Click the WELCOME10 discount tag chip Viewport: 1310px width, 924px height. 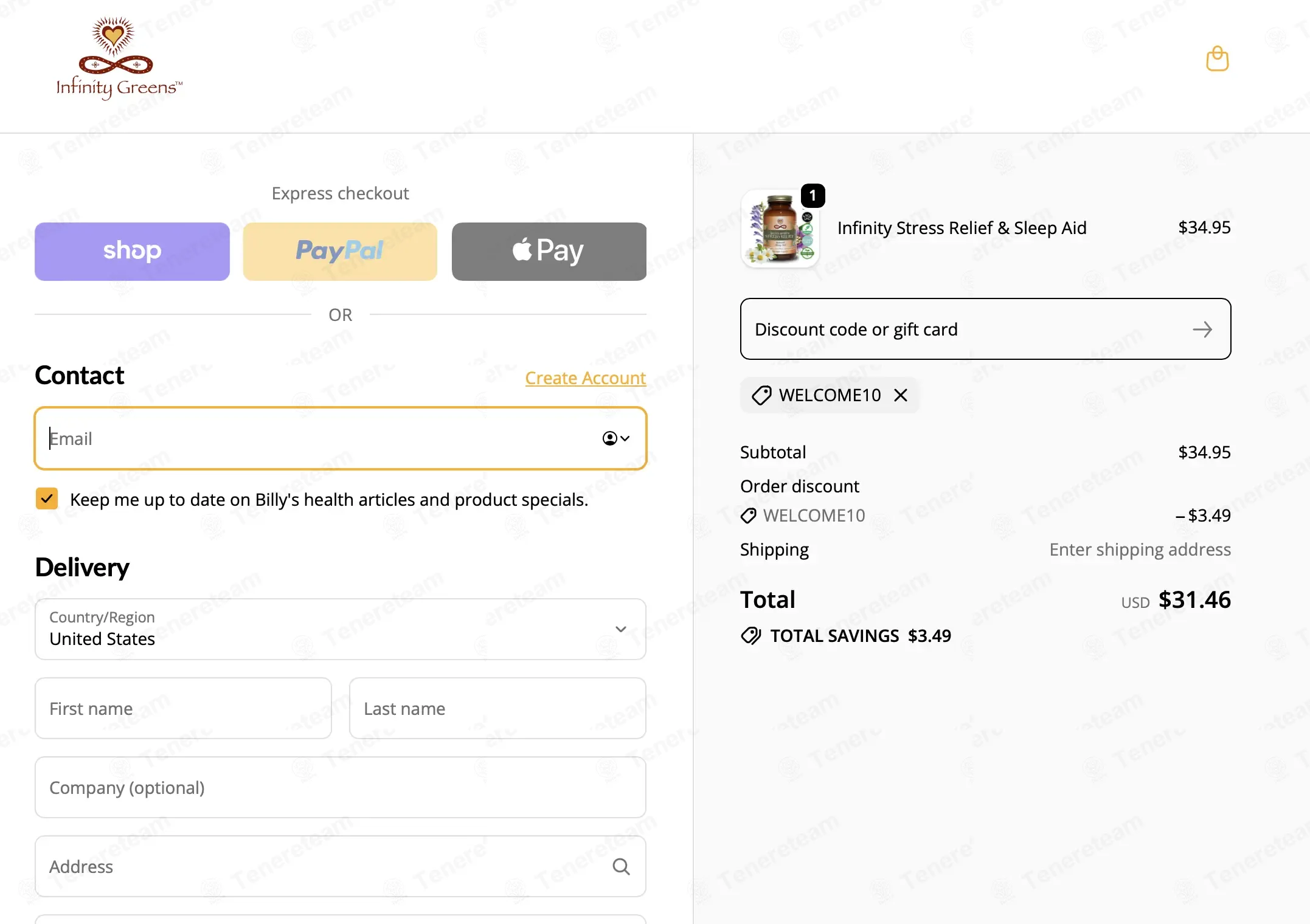tap(830, 395)
